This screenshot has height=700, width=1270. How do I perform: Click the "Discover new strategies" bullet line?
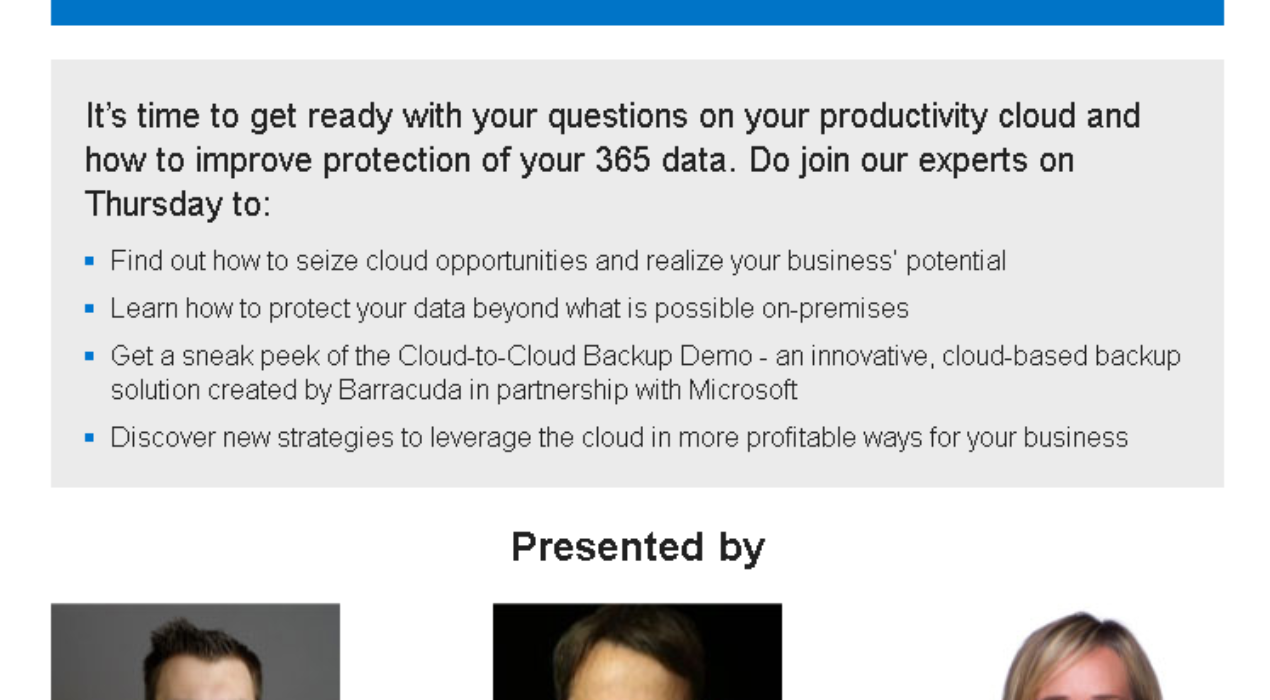point(618,438)
